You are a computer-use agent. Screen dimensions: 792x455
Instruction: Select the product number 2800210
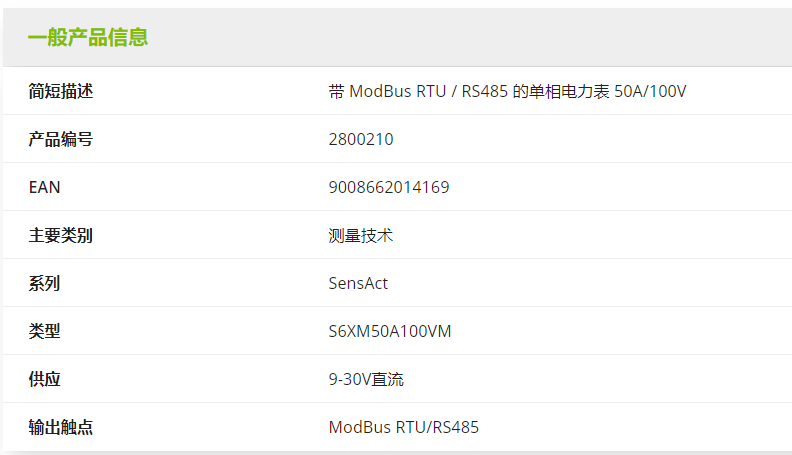361,139
